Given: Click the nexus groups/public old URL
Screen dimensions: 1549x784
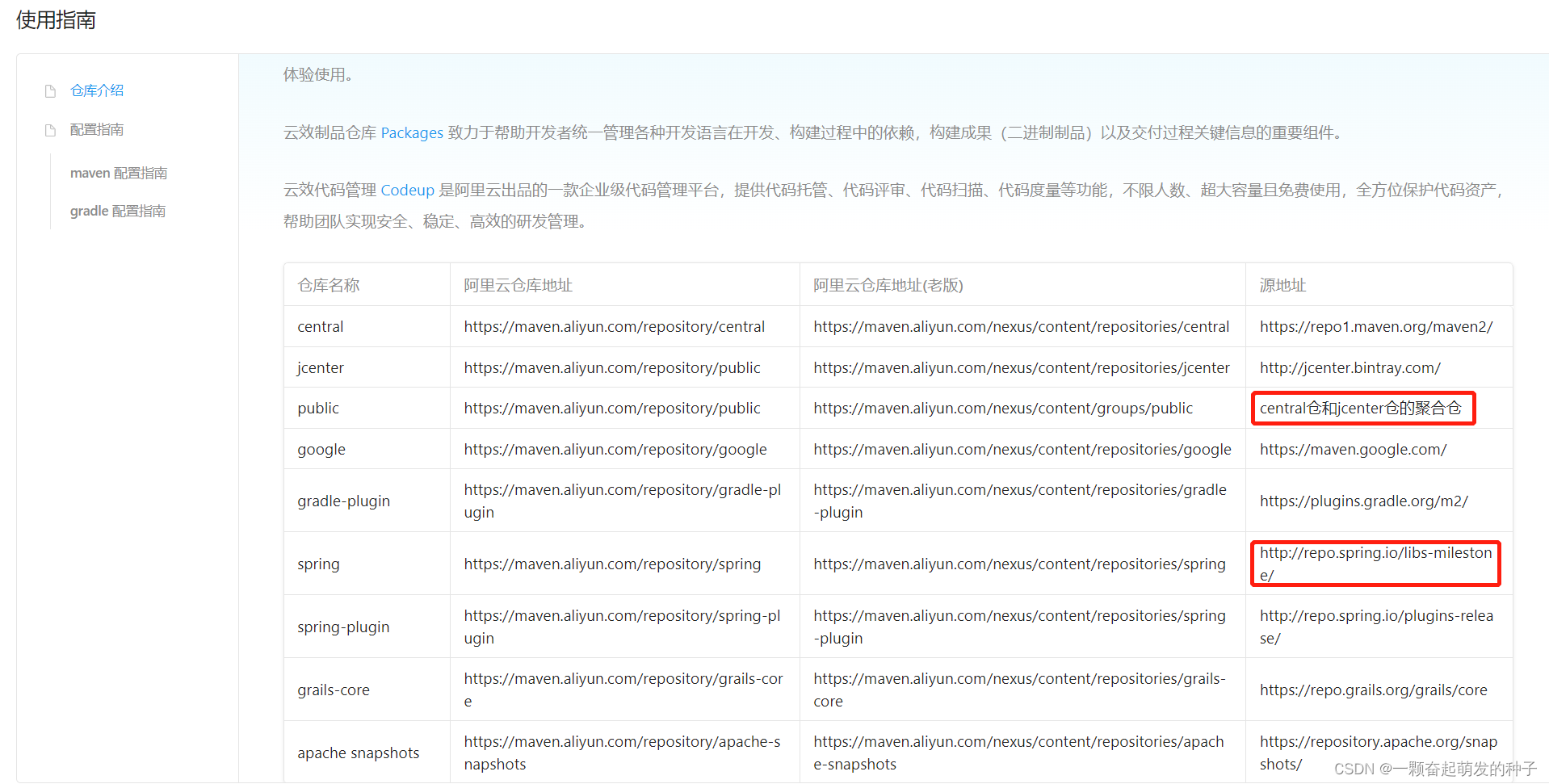Looking at the screenshot, I should tap(1003, 408).
